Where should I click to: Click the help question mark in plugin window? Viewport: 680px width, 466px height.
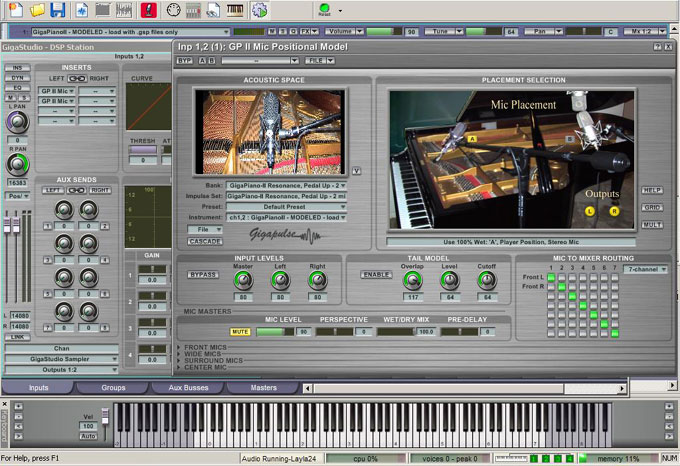coord(657,46)
